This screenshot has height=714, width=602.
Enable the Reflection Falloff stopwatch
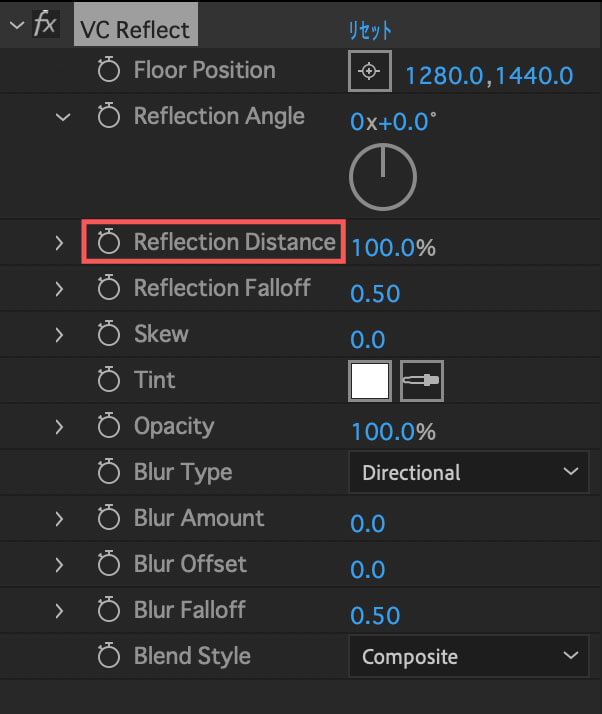click(x=108, y=288)
